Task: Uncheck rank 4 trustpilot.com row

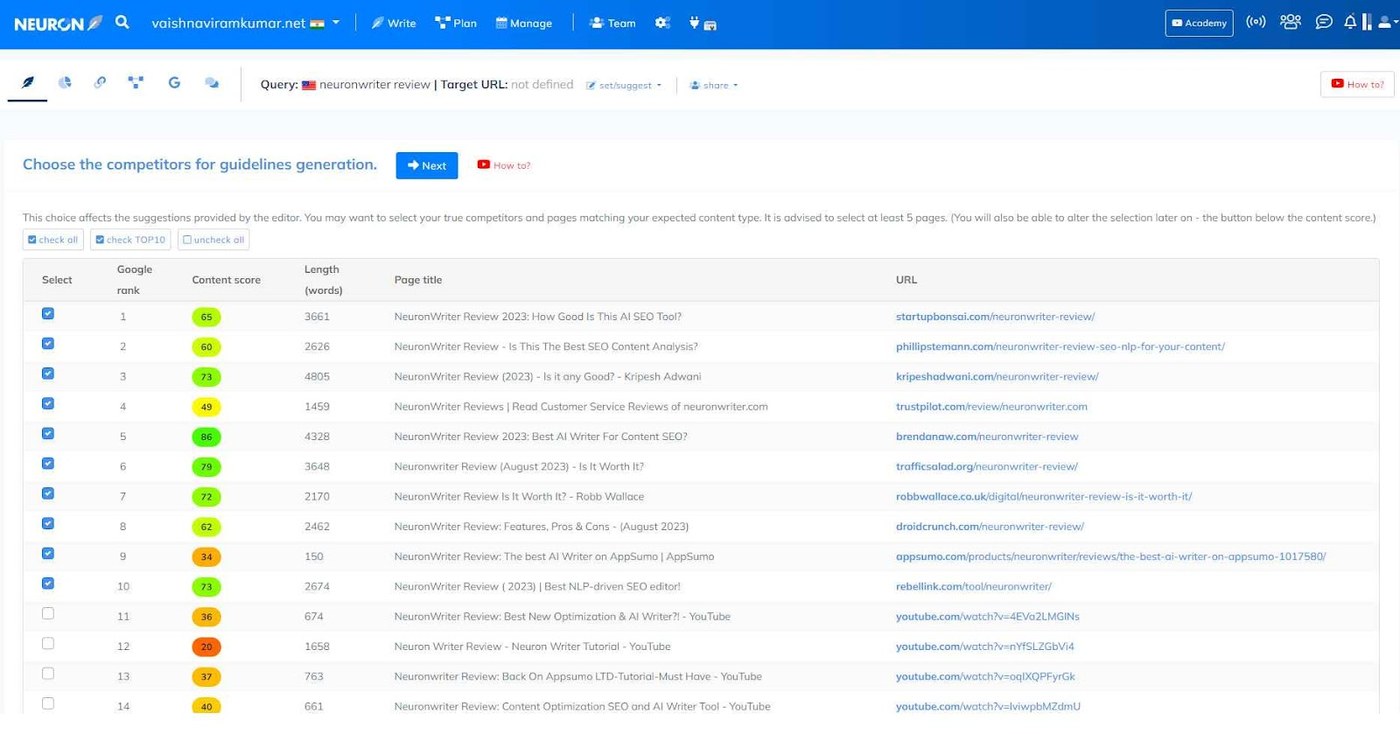Action: coord(48,404)
